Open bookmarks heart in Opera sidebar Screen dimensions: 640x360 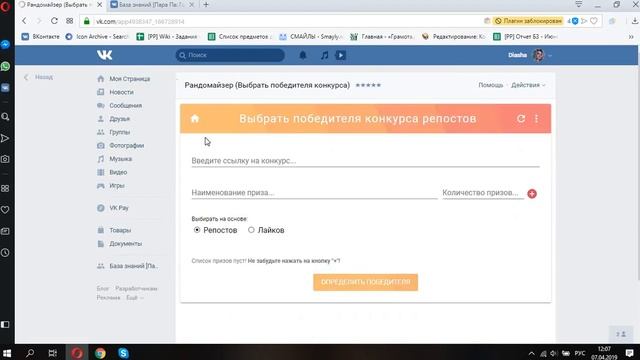tap(5, 210)
